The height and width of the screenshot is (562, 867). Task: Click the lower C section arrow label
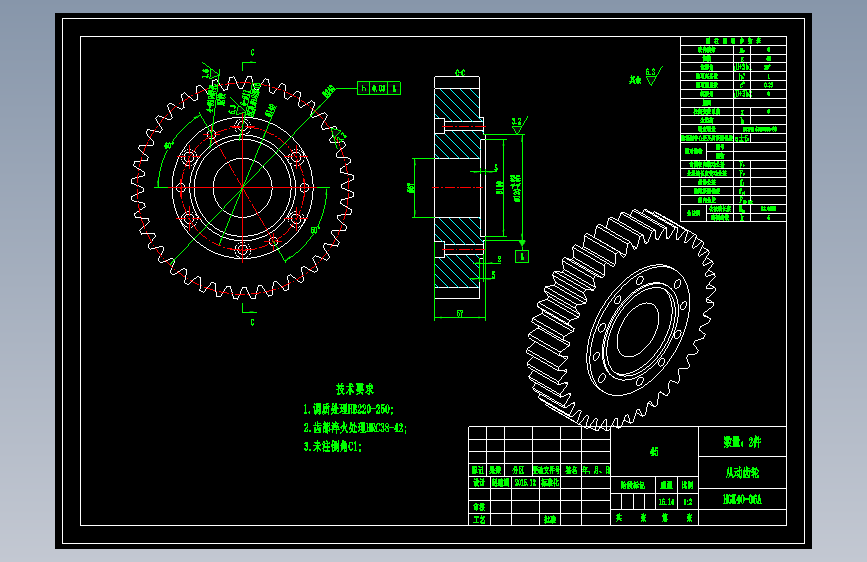coord(253,322)
